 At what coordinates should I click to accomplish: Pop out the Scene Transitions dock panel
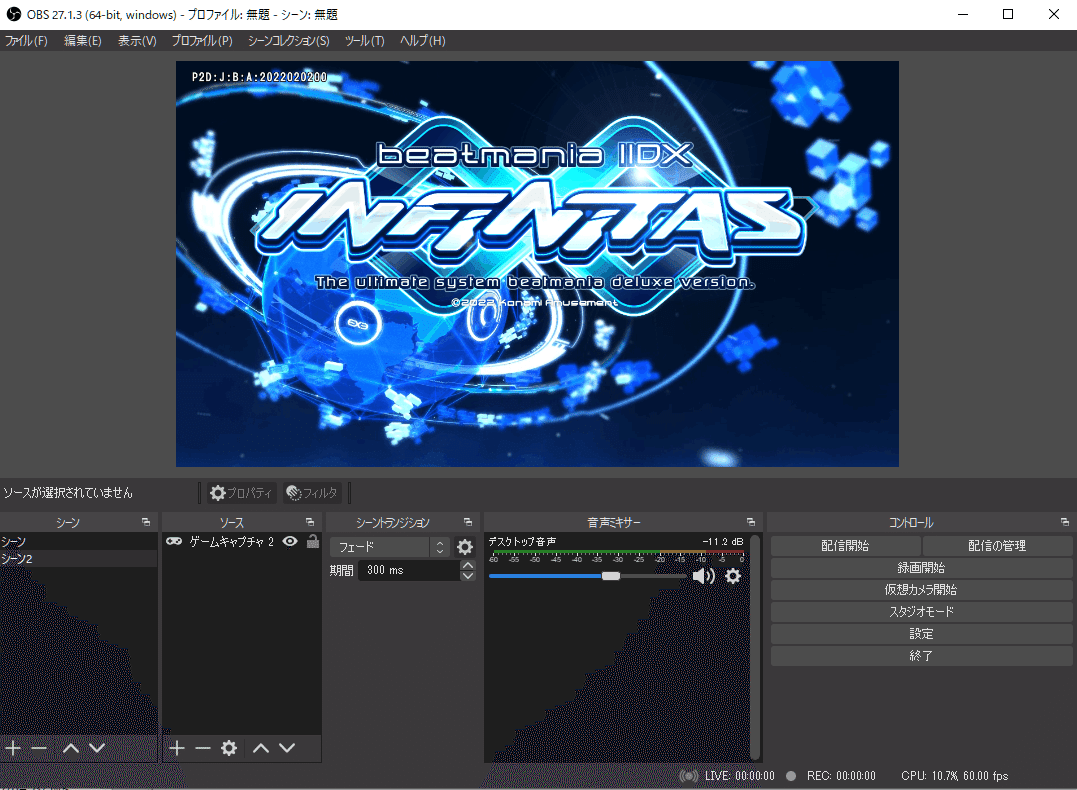click(468, 522)
